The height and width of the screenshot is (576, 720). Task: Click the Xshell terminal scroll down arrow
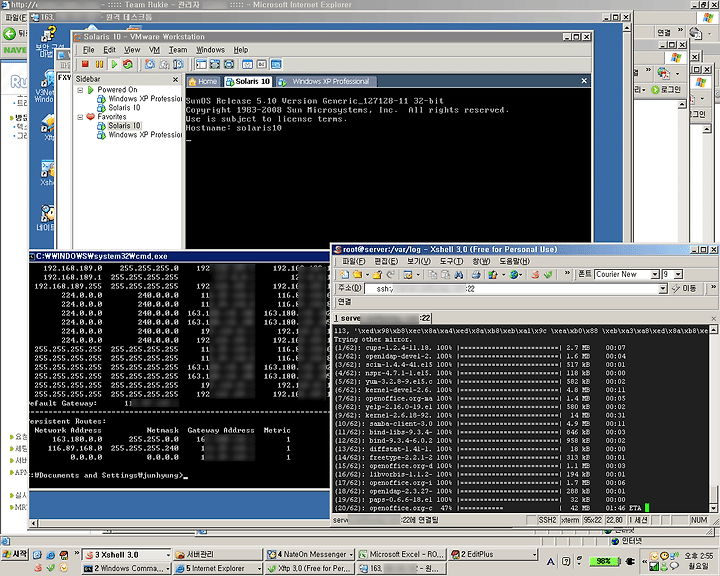tap(714, 508)
